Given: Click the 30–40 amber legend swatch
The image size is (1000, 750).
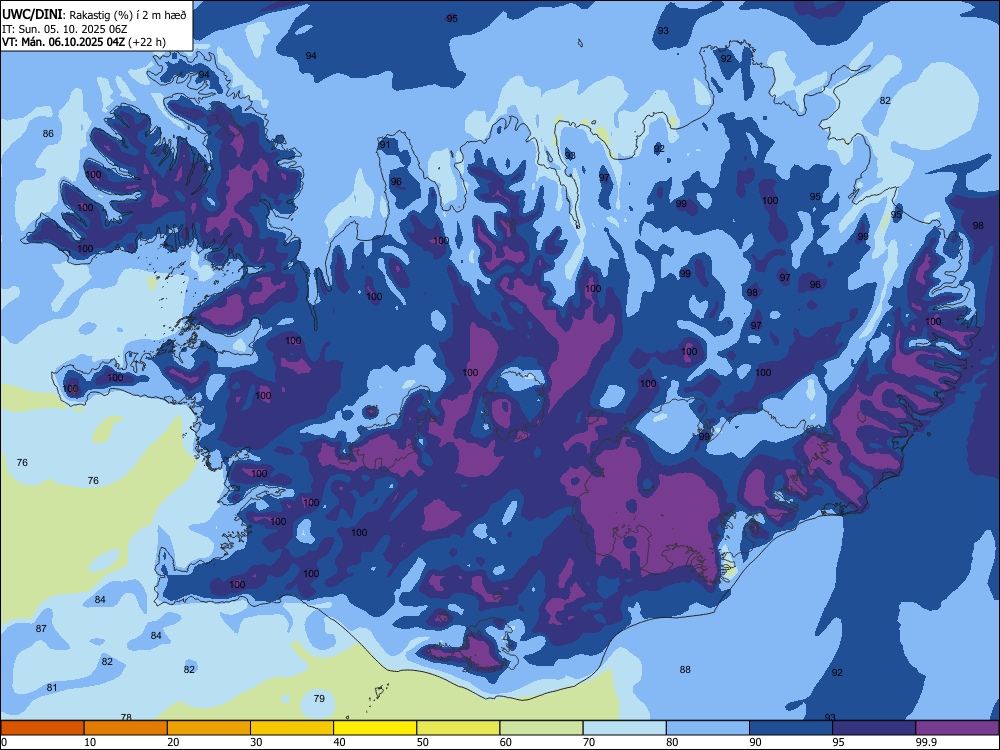Looking at the screenshot, I should tap(292, 728).
